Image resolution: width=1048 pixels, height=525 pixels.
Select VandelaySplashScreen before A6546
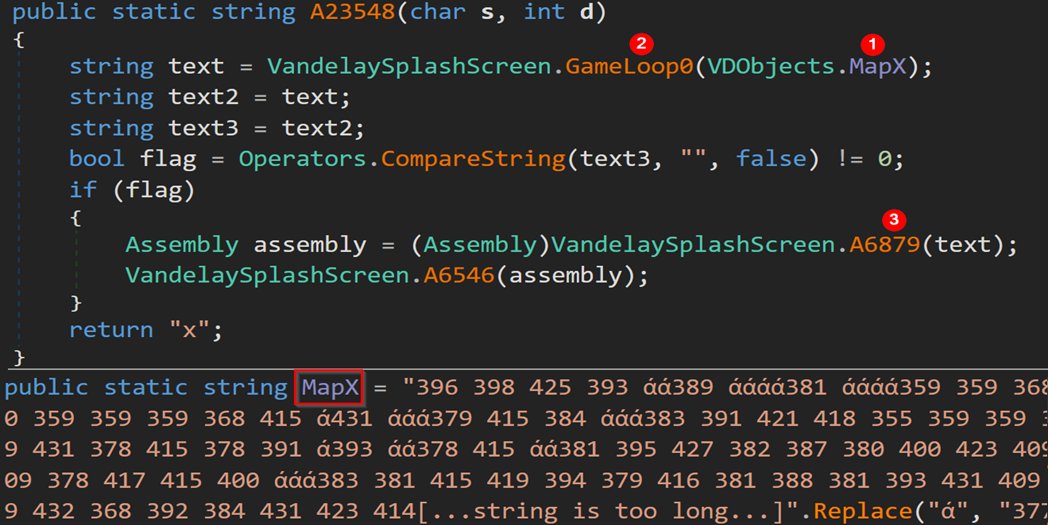click(x=267, y=275)
